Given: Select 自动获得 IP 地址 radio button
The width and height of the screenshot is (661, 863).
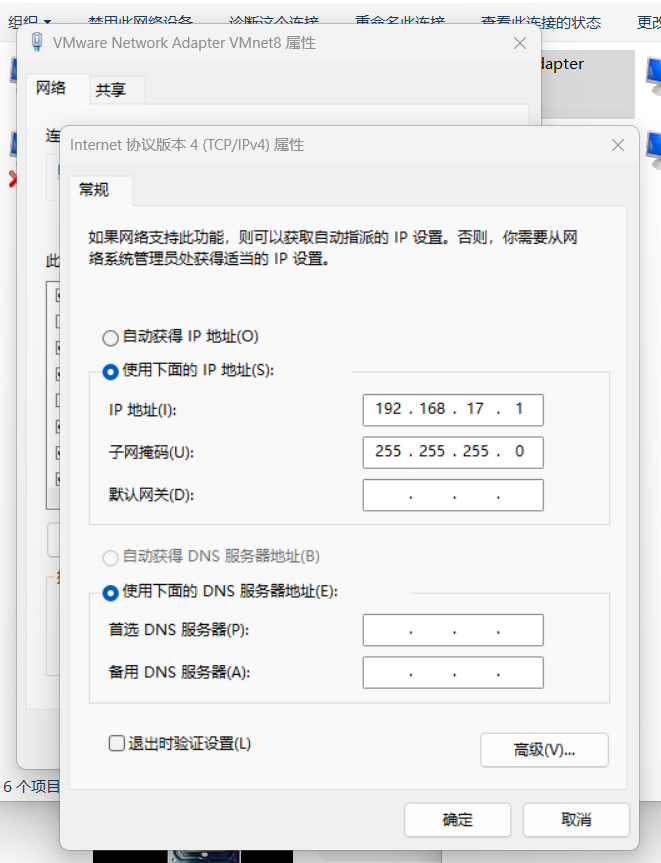Looking at the screenshot, I should point(110,338).
